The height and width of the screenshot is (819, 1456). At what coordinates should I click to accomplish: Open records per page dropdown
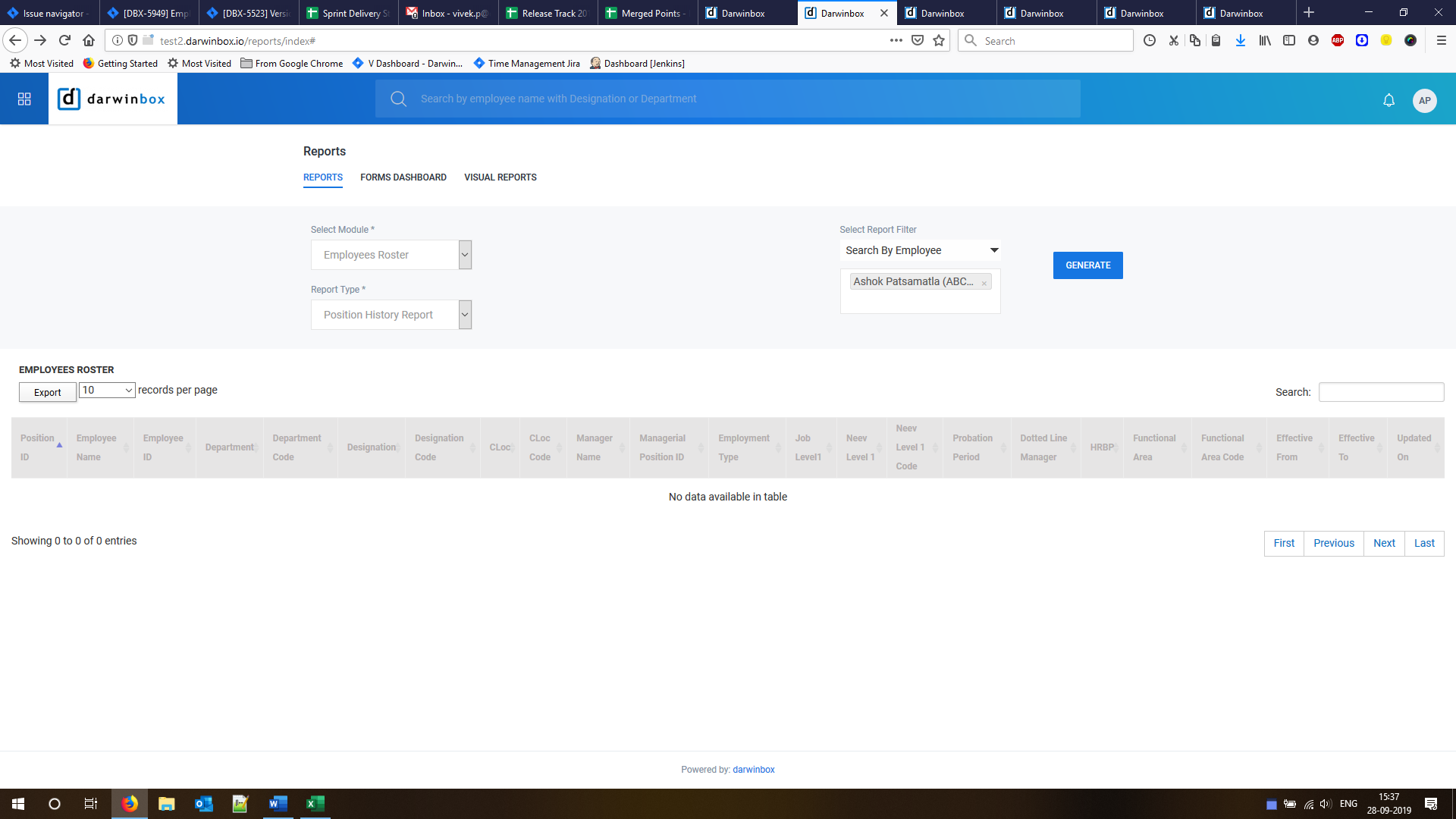[x=107, y=391]
